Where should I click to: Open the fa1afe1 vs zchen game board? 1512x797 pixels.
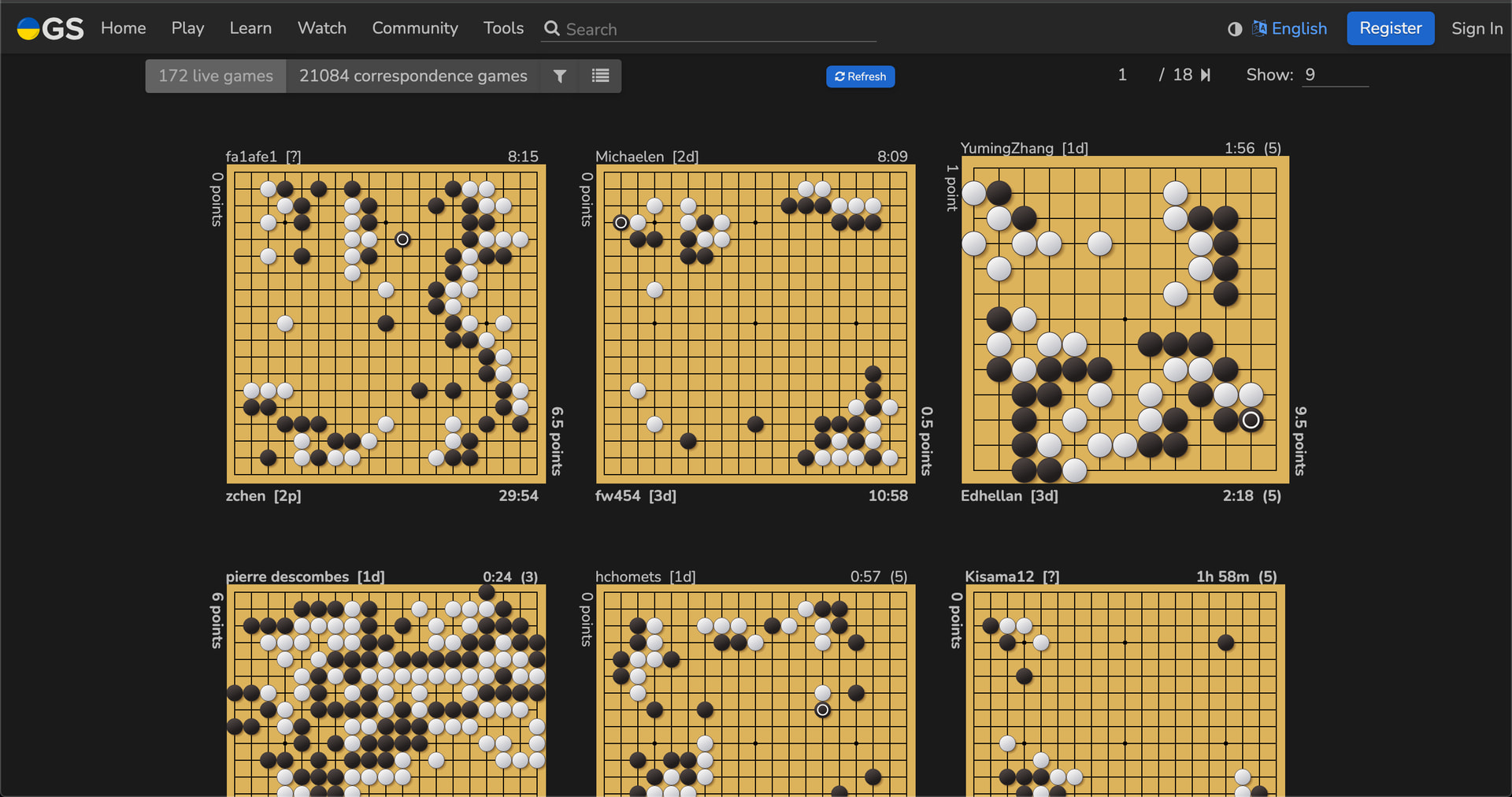[386, 324]
